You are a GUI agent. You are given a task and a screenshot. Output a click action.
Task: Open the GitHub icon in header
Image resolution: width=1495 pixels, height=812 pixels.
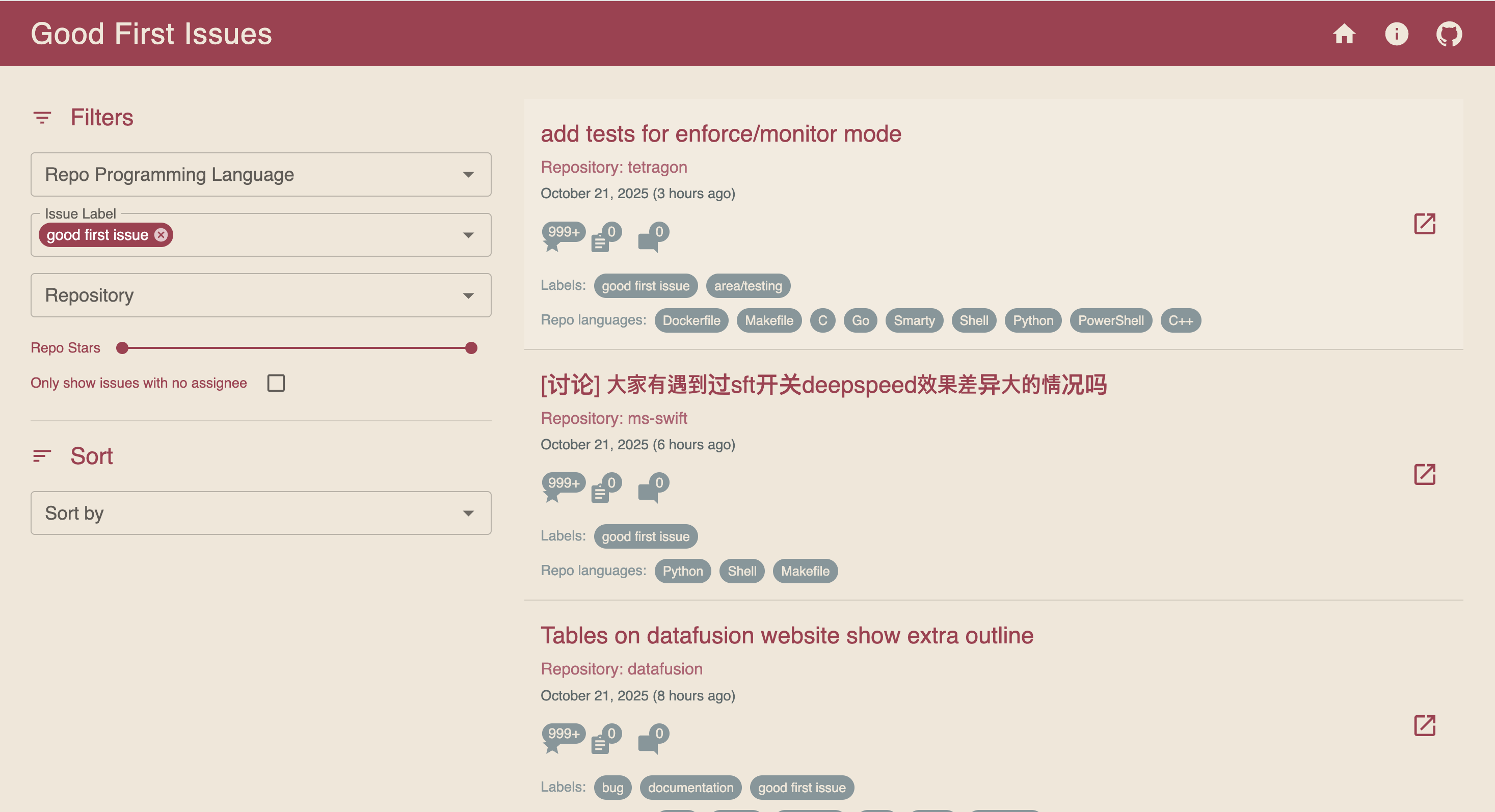pyautogui.click(x=1449, y=34)
